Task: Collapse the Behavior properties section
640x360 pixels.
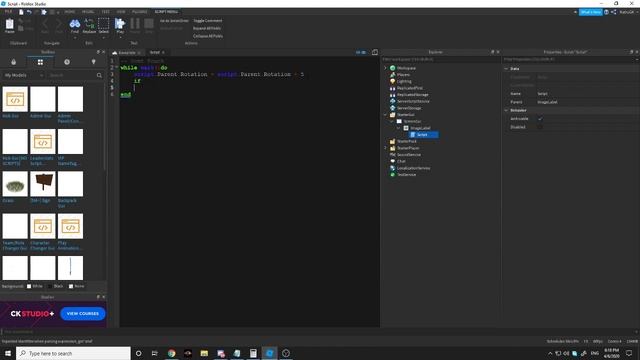Action: [x=506, y=110]
